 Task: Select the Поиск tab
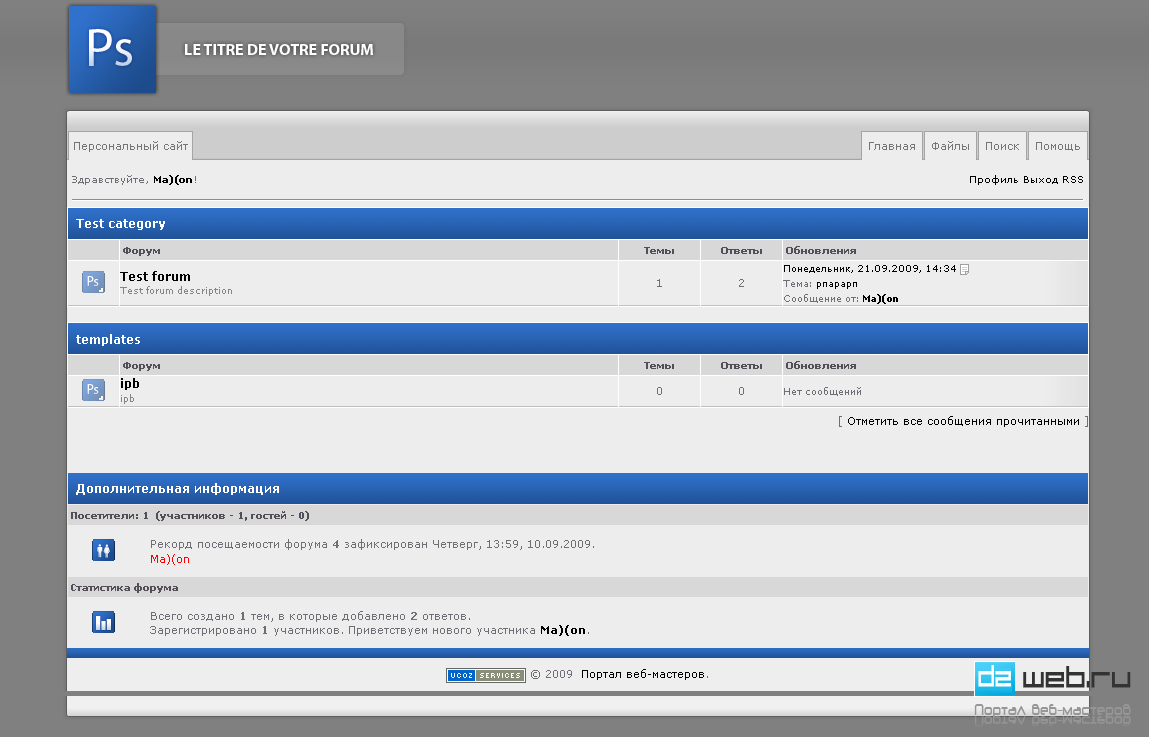1002,146
